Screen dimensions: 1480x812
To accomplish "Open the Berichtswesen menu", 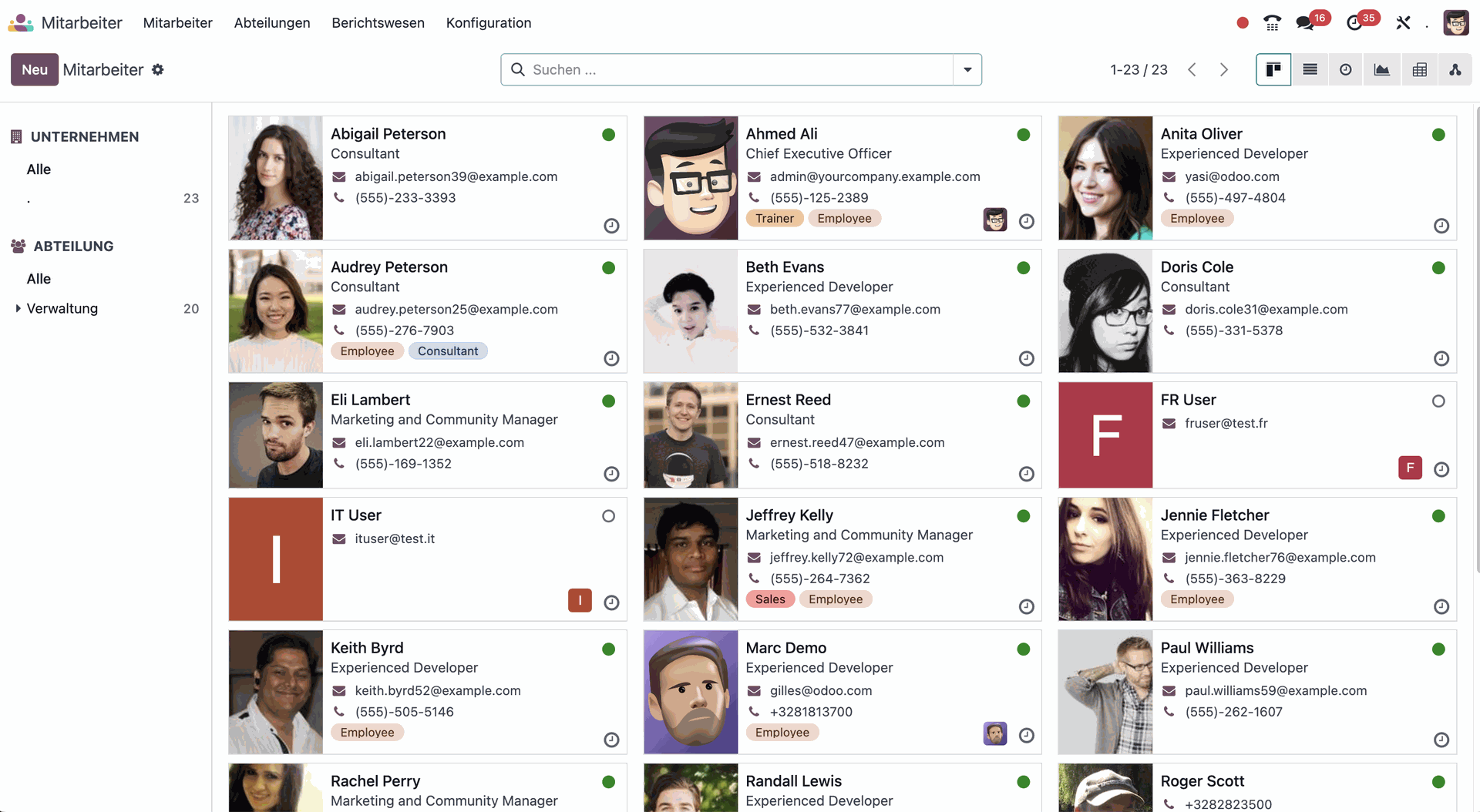I will click(378, 23).
